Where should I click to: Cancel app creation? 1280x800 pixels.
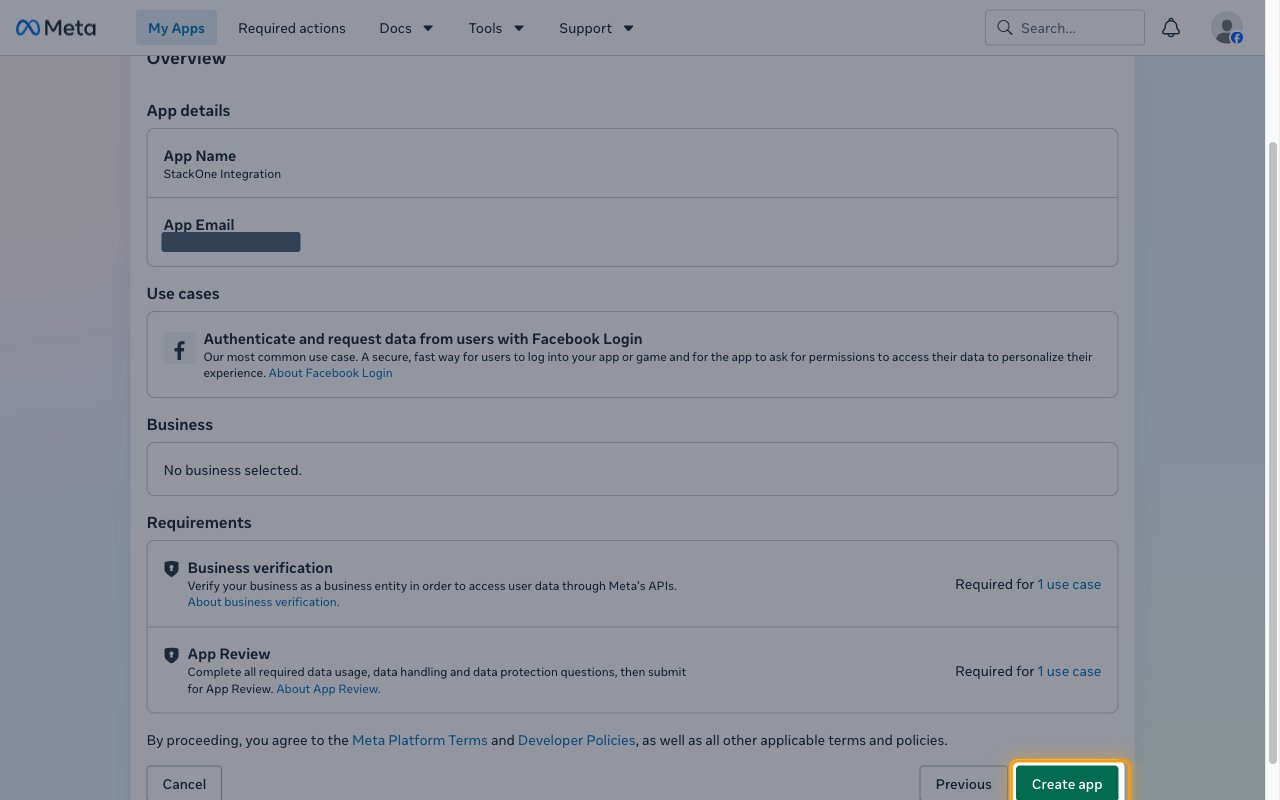184,784
